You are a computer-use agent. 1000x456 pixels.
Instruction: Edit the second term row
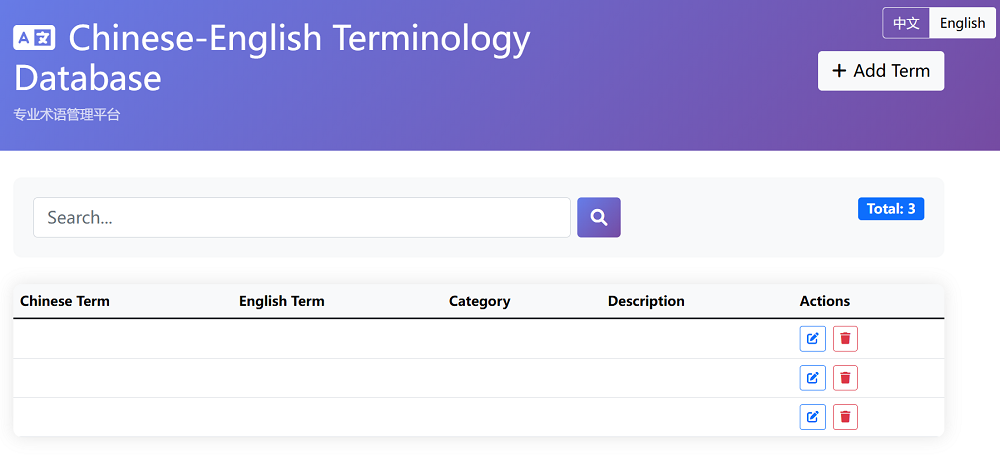[x=812, y=378]
